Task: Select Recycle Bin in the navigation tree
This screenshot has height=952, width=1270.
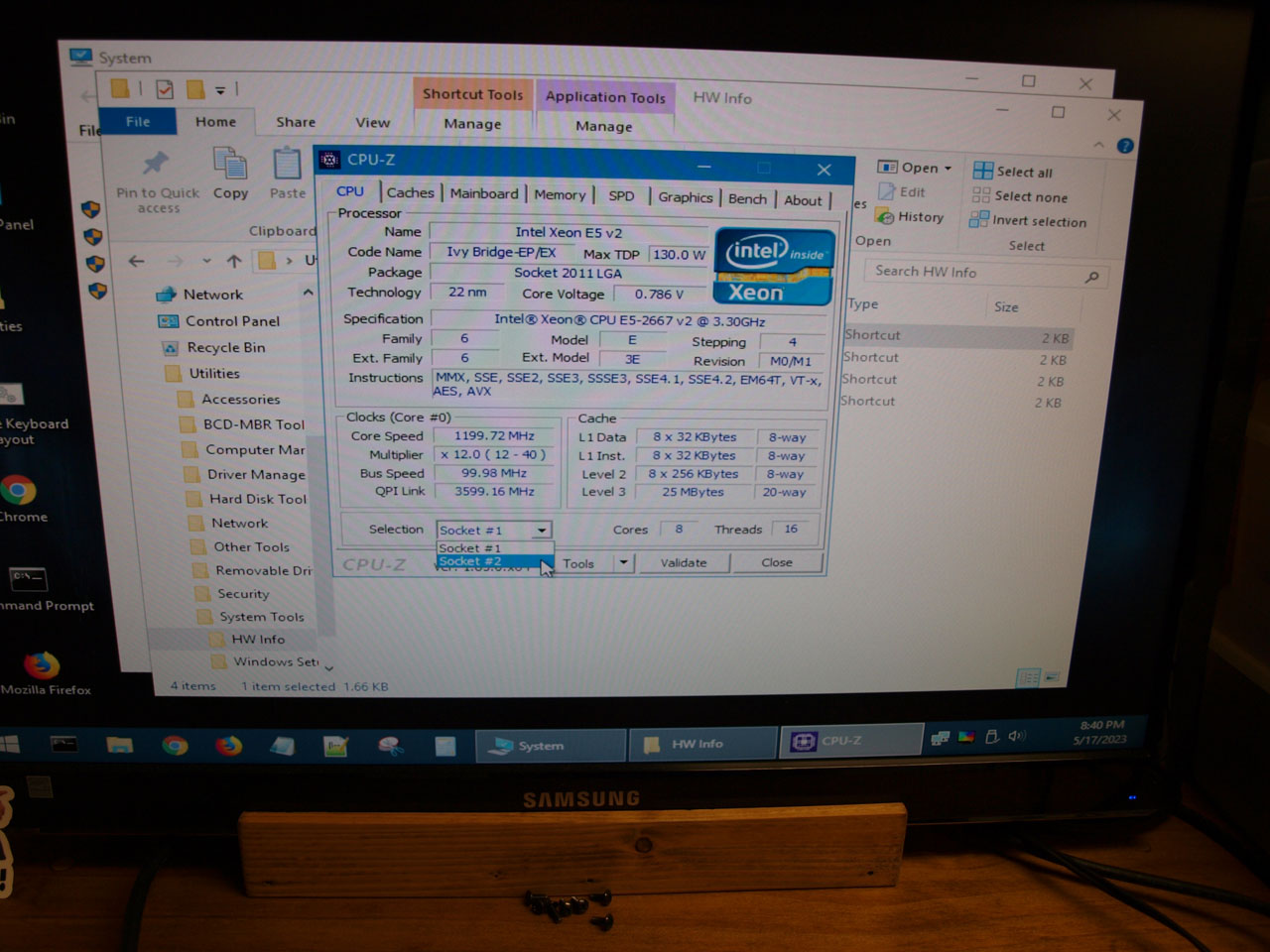Action: point(214,347)
